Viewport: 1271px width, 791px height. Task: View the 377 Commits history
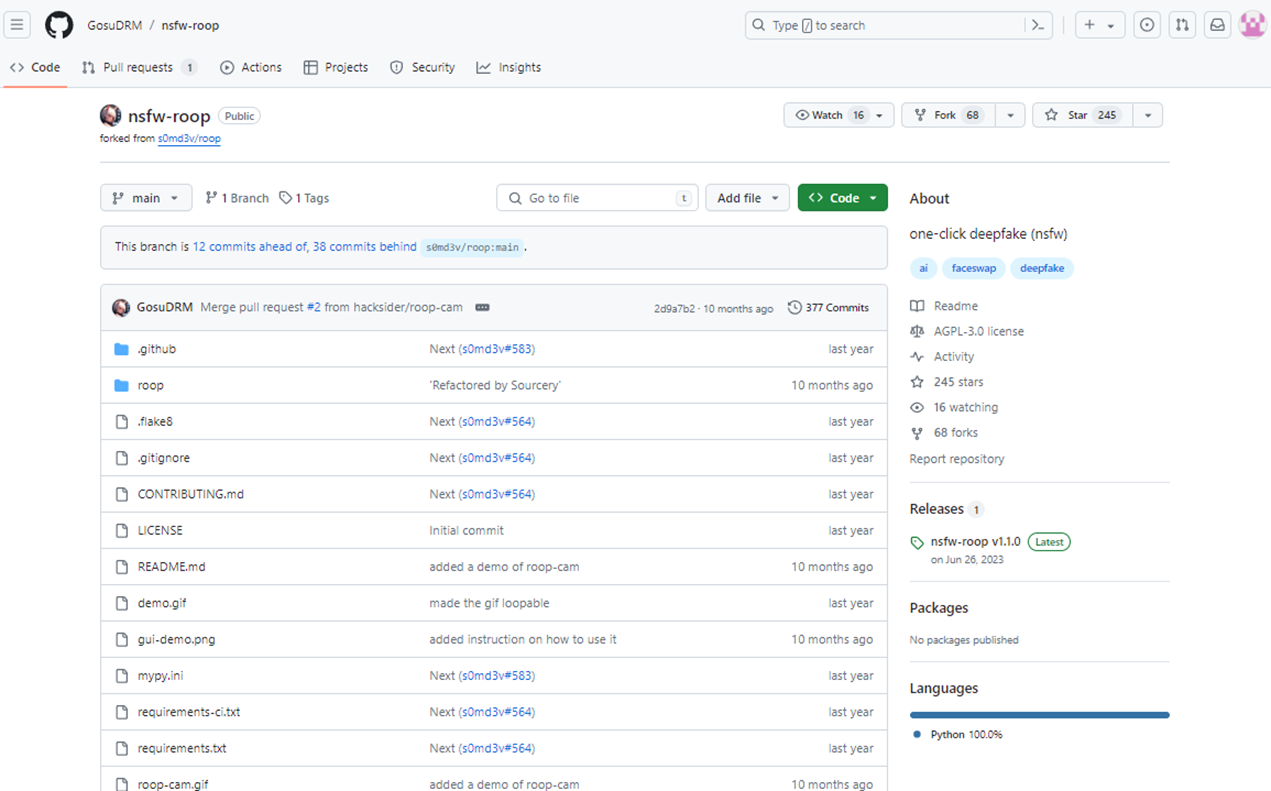pos(828,308)
